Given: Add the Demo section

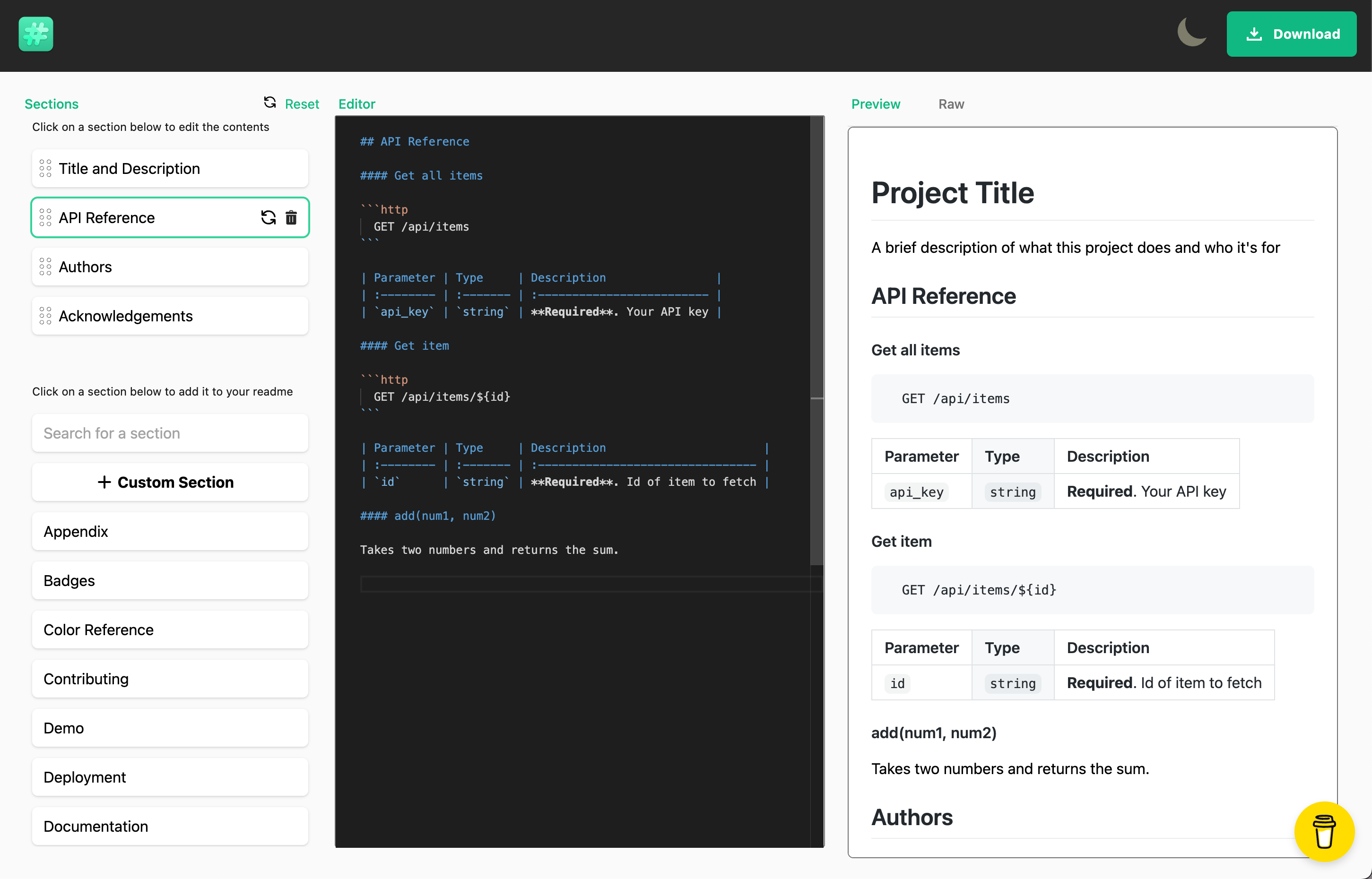Looking at the screenshot, I should (170, 728).
